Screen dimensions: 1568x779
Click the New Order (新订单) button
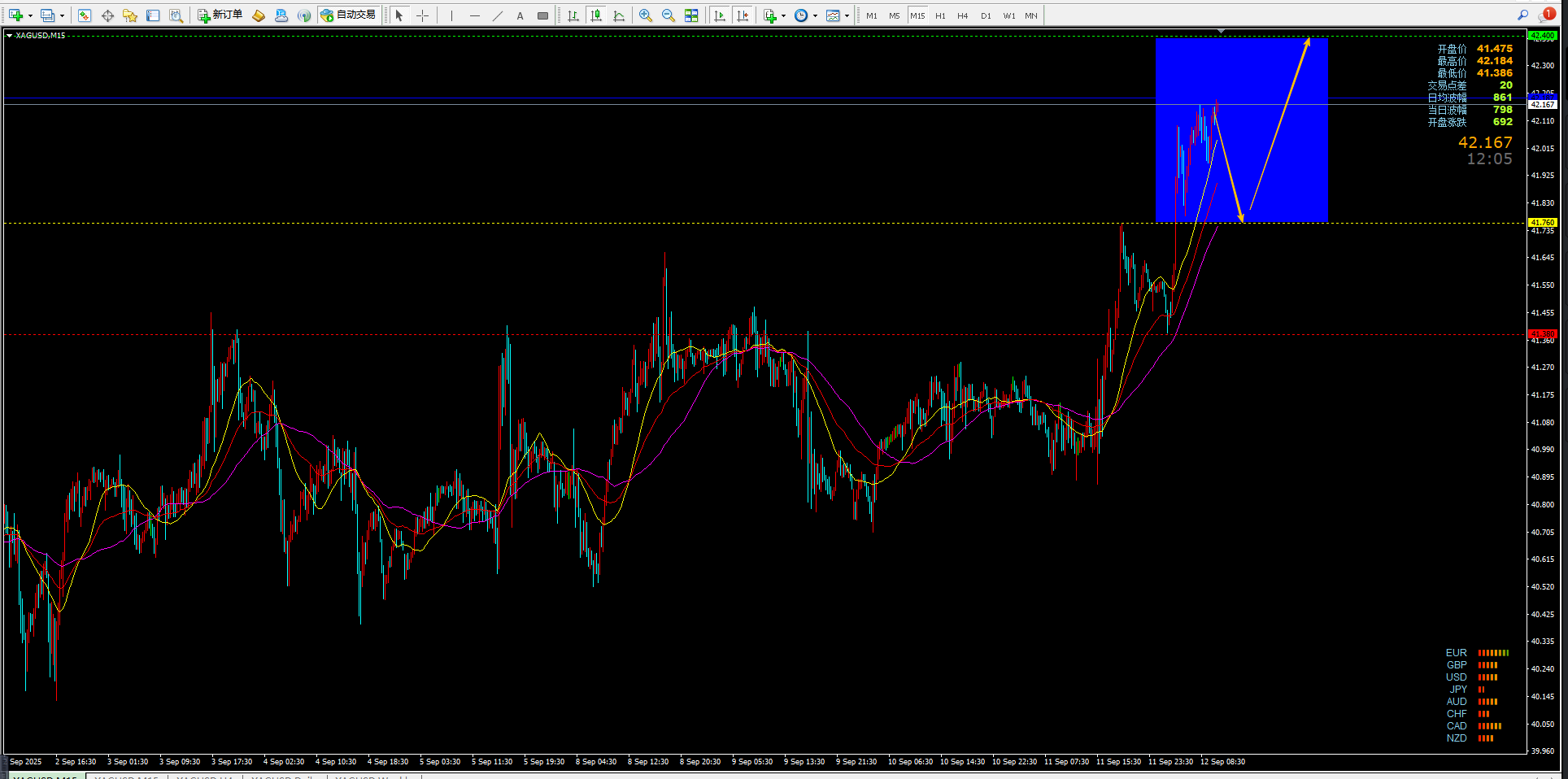220,15
